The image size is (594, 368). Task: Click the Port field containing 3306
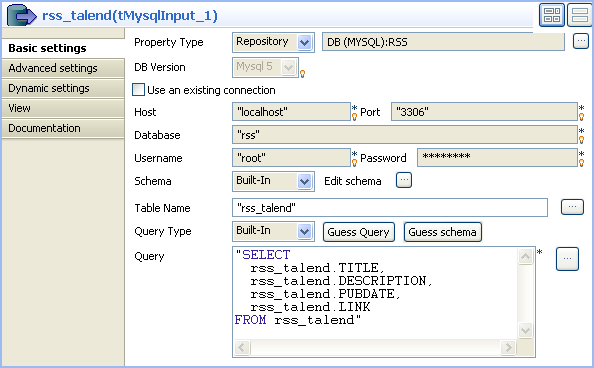pyautogui.click(x=484, y=112)
